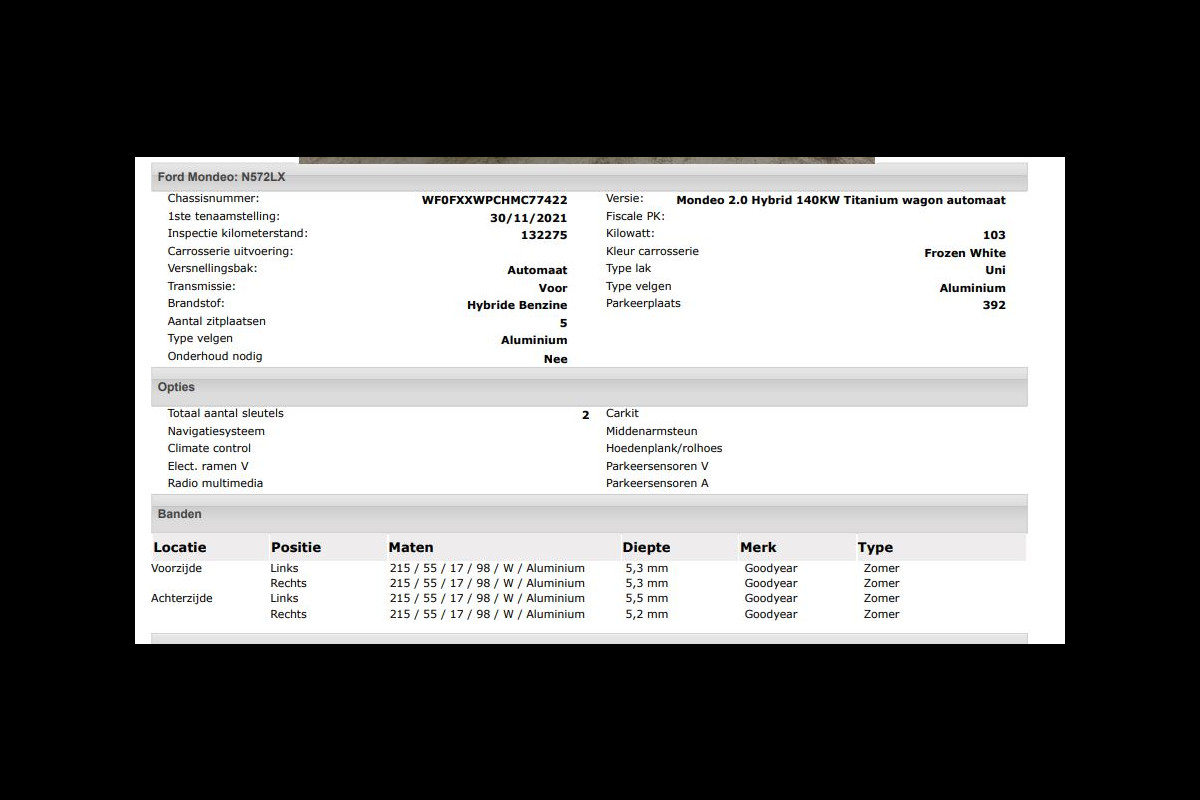Click the Diepte column header
This screenshot has width=1200, height=800.
[x=646, y=547]
